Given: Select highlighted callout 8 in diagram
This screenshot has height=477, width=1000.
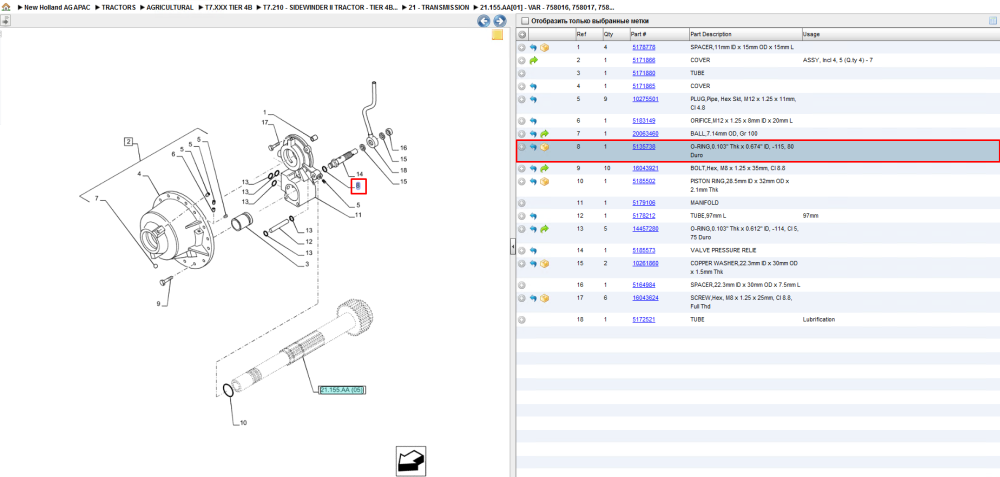Looking at the screenshot, I should [x=358, y=186].
